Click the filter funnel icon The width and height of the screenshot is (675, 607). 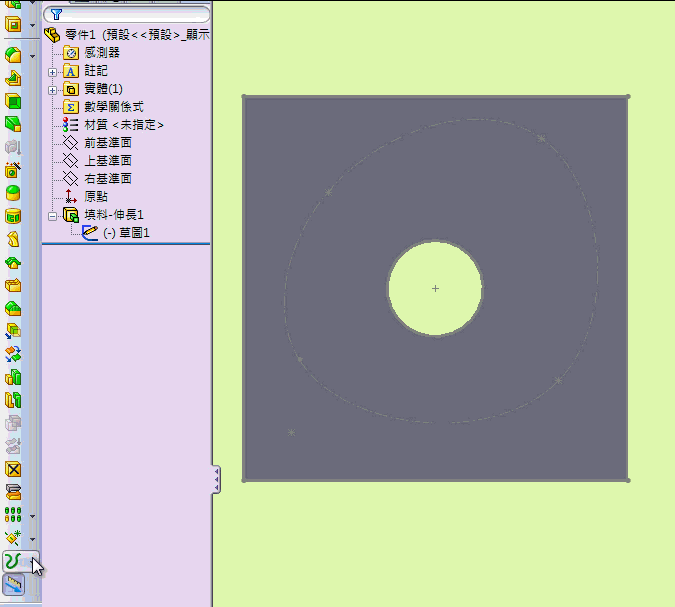(56, 15)
